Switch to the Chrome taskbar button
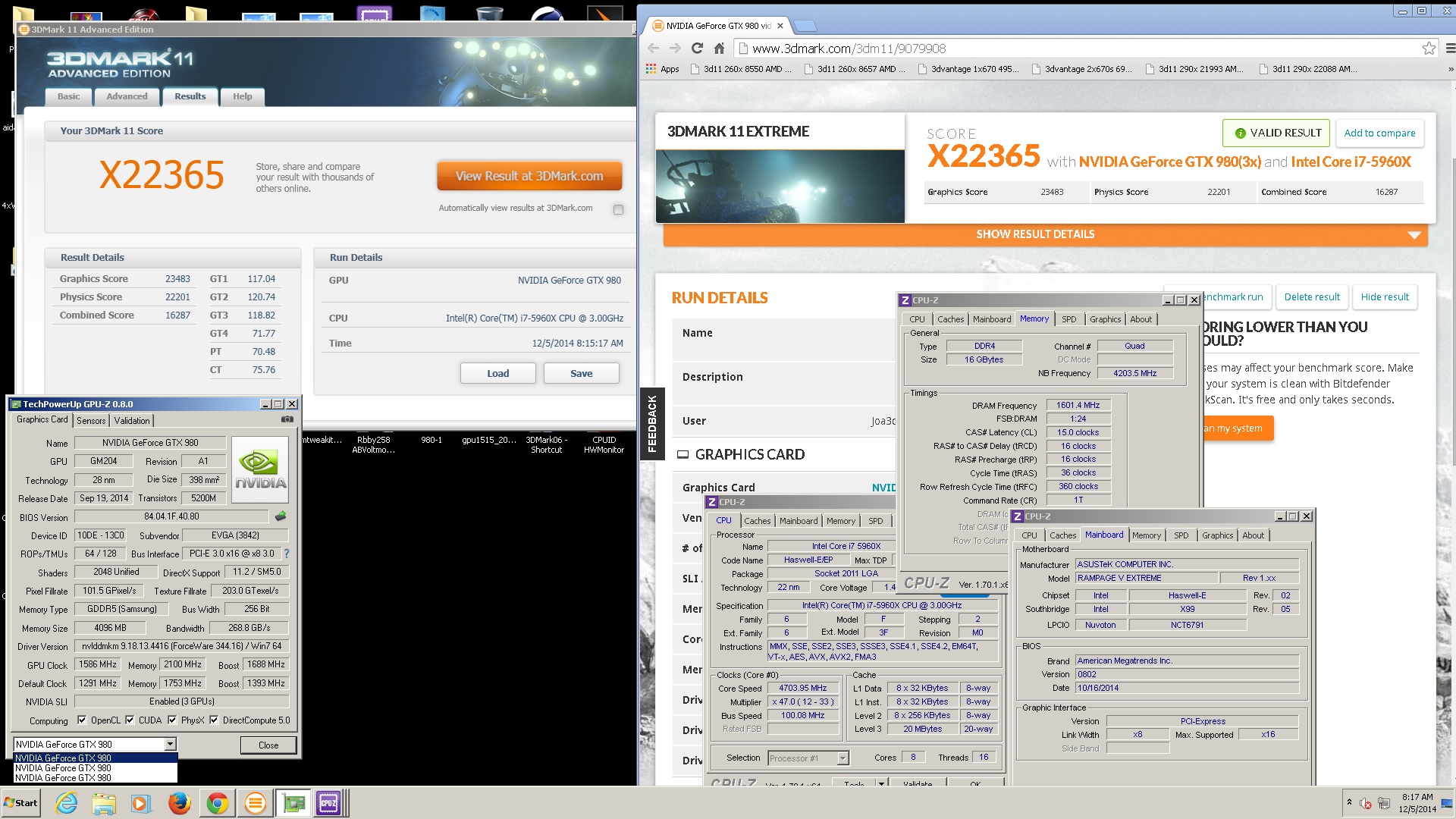Screen dimensions: 1456x819 pyautogui.click(x=218, y=803)
